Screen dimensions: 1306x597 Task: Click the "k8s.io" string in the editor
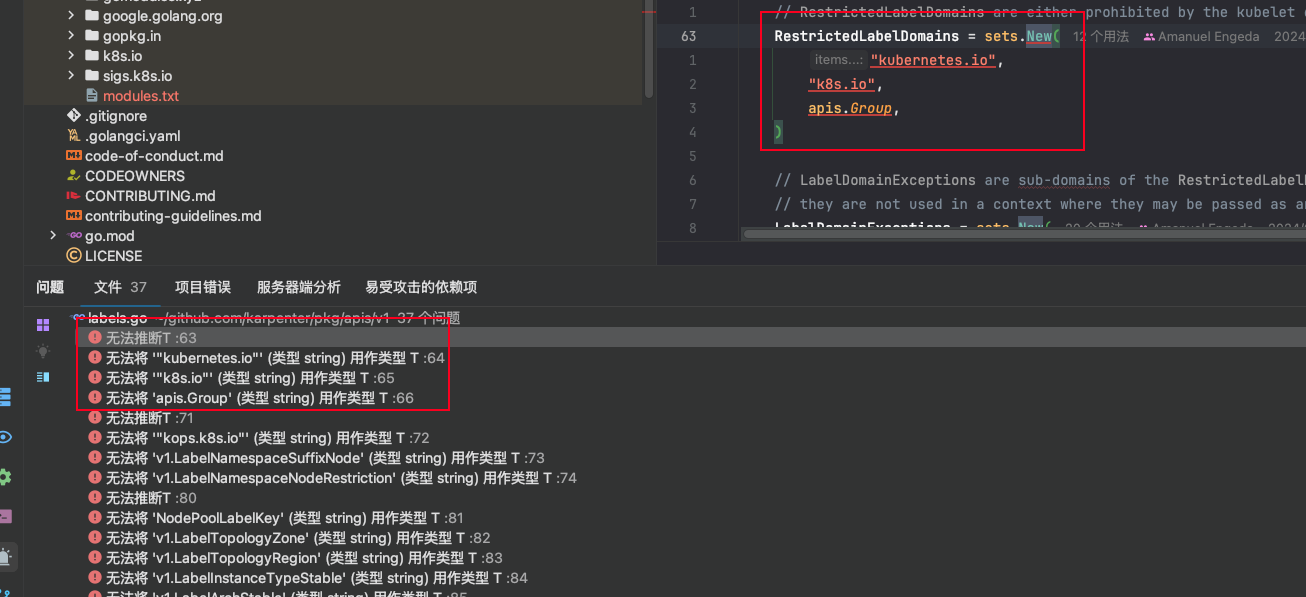(x=842, y=84)
